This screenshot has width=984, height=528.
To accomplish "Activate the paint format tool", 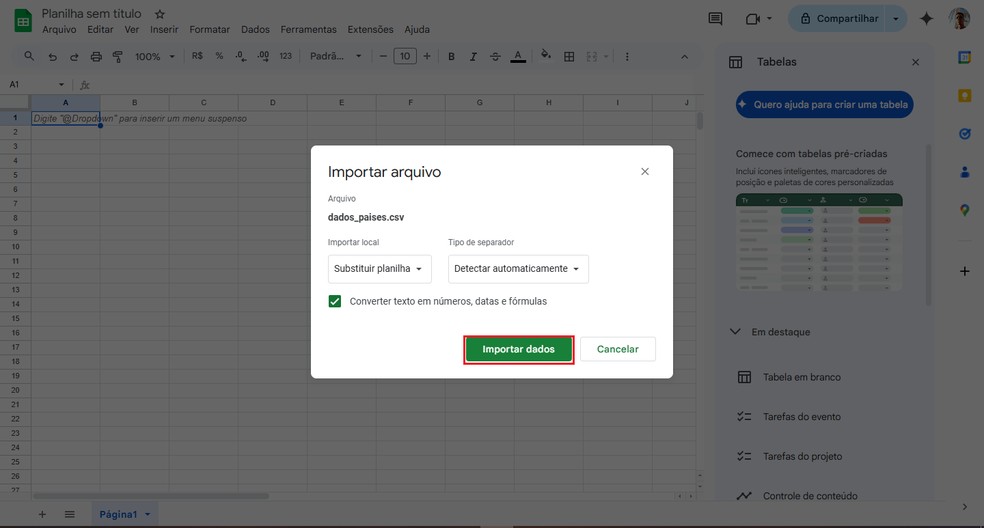I will tap(117, 57).
